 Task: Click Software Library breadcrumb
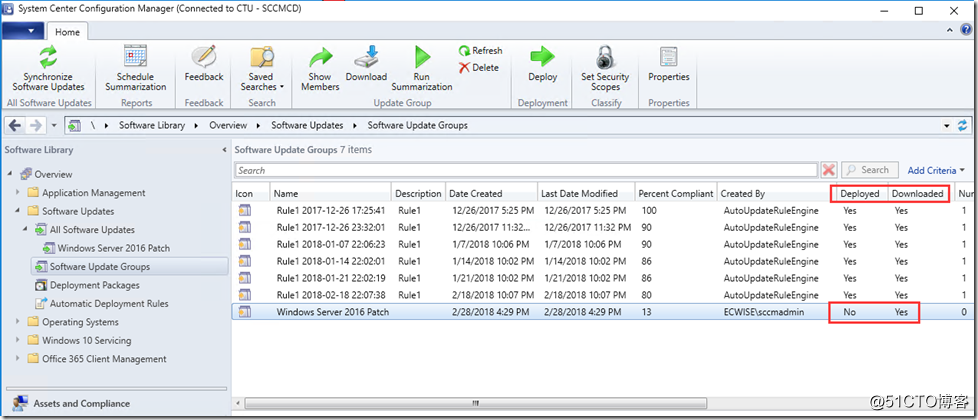click(x=152, y=125)
